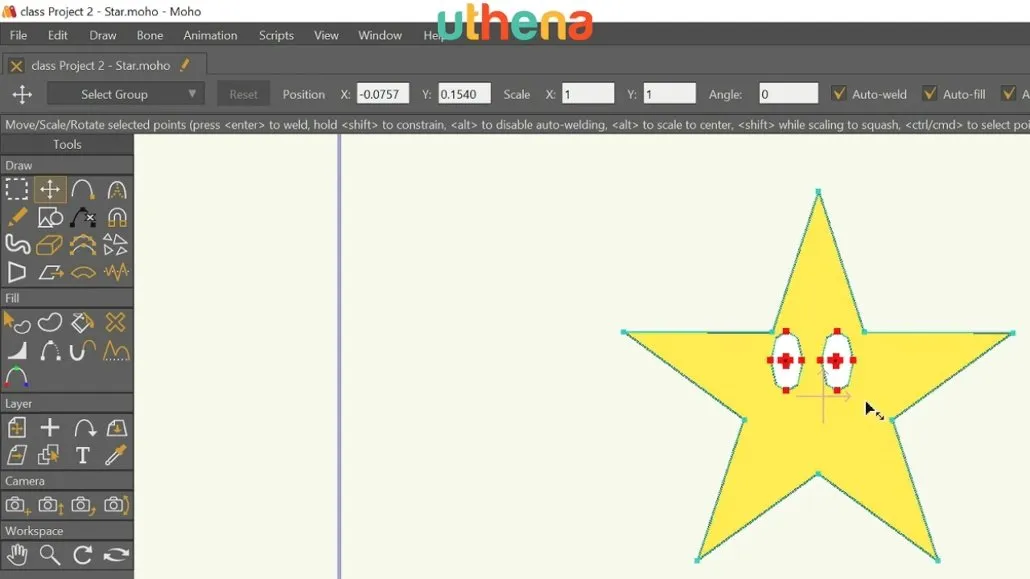Open the Animation menu
The width and height of the screenshot is (1030, 579).
210,35
